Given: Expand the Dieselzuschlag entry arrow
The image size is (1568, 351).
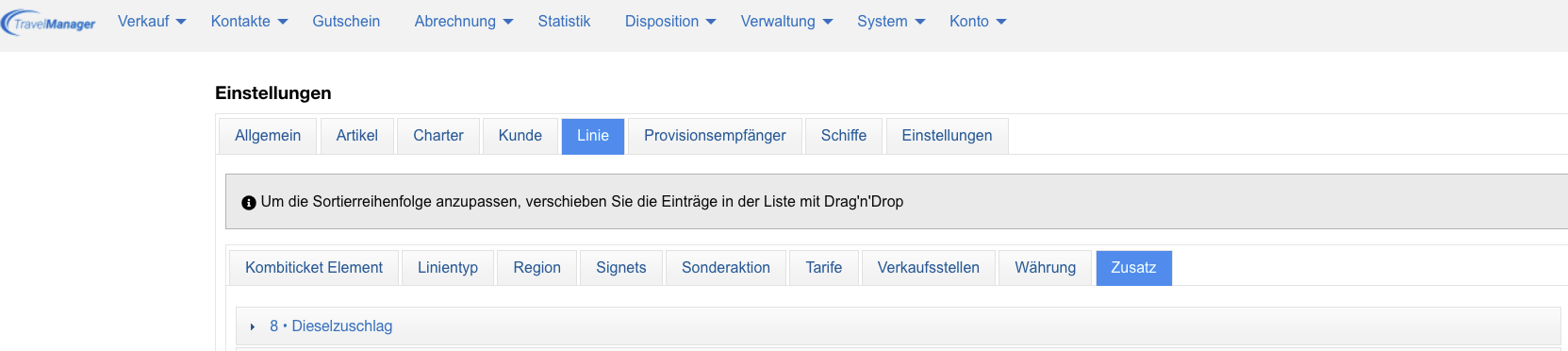Looking at the screenshot, I should pyautogui.click(x=253, y=326).
